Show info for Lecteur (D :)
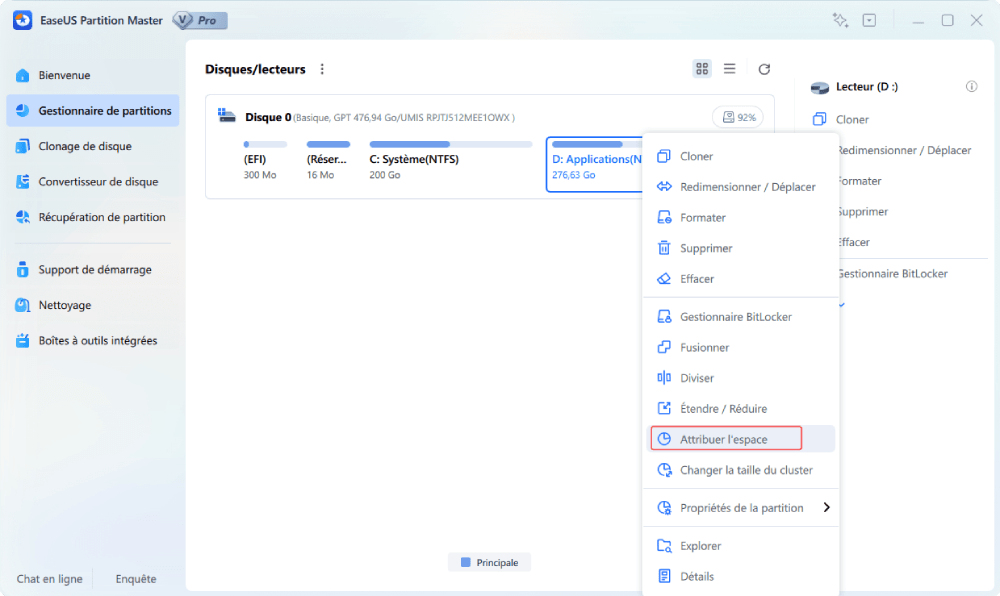Image resolution: width=1000 pixels, height=596 pixels. click(x=971, y=87)
